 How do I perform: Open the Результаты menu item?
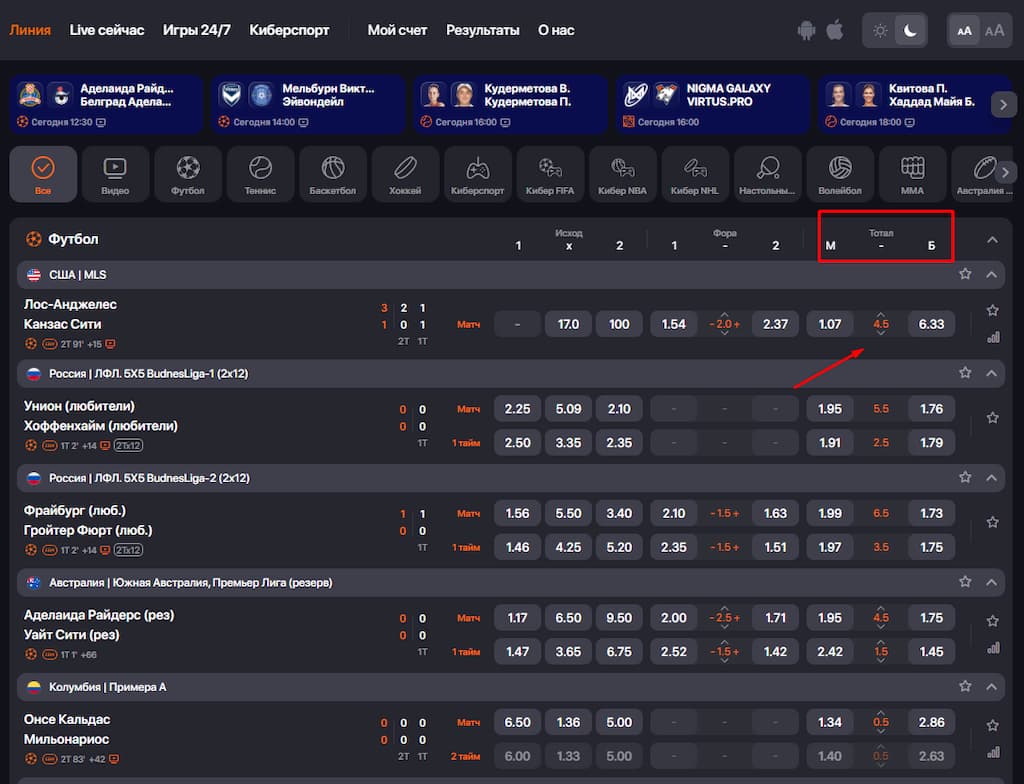(483, 30)
